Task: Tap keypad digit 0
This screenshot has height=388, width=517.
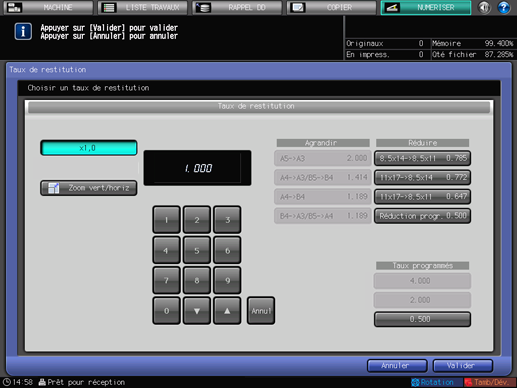Action: pos(166,311)
